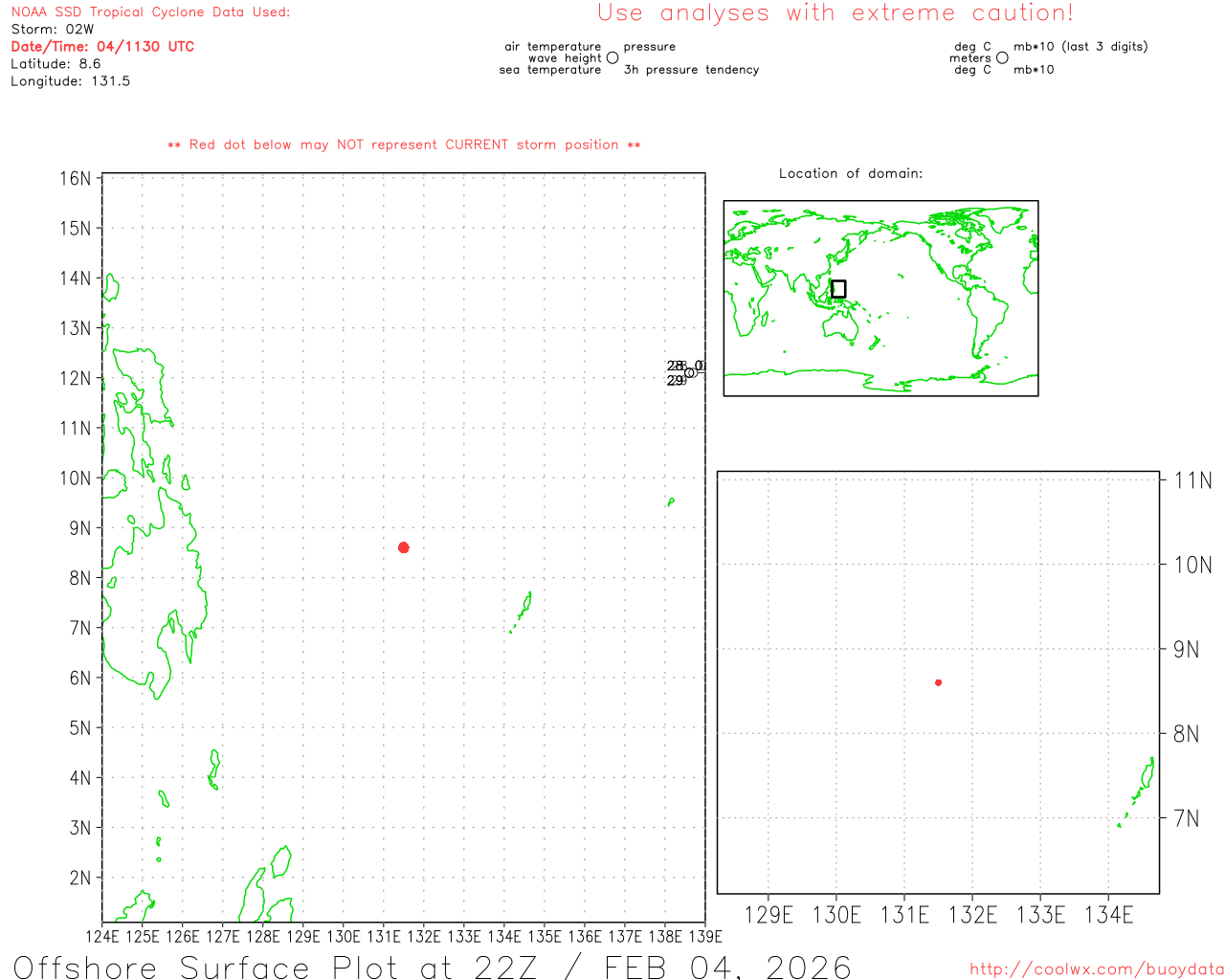
Task: Click the black domain box on world map
Action: click(838, 289)
